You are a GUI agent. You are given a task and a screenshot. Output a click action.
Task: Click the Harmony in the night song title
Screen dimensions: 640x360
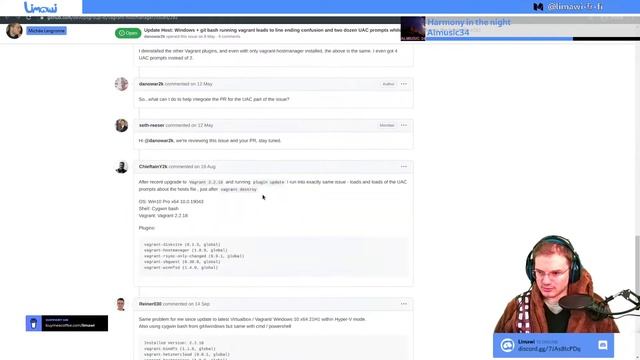tap(469, 22)
